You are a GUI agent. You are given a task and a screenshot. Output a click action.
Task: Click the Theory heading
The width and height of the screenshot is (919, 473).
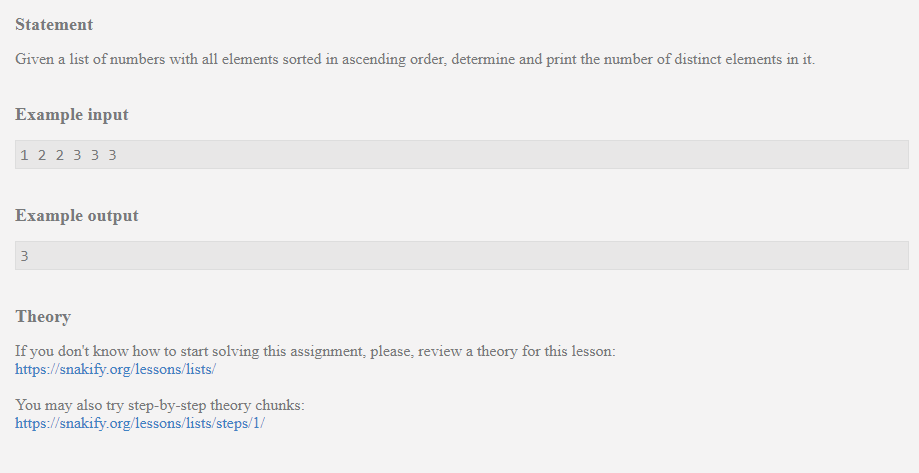[x=43, y=317]
